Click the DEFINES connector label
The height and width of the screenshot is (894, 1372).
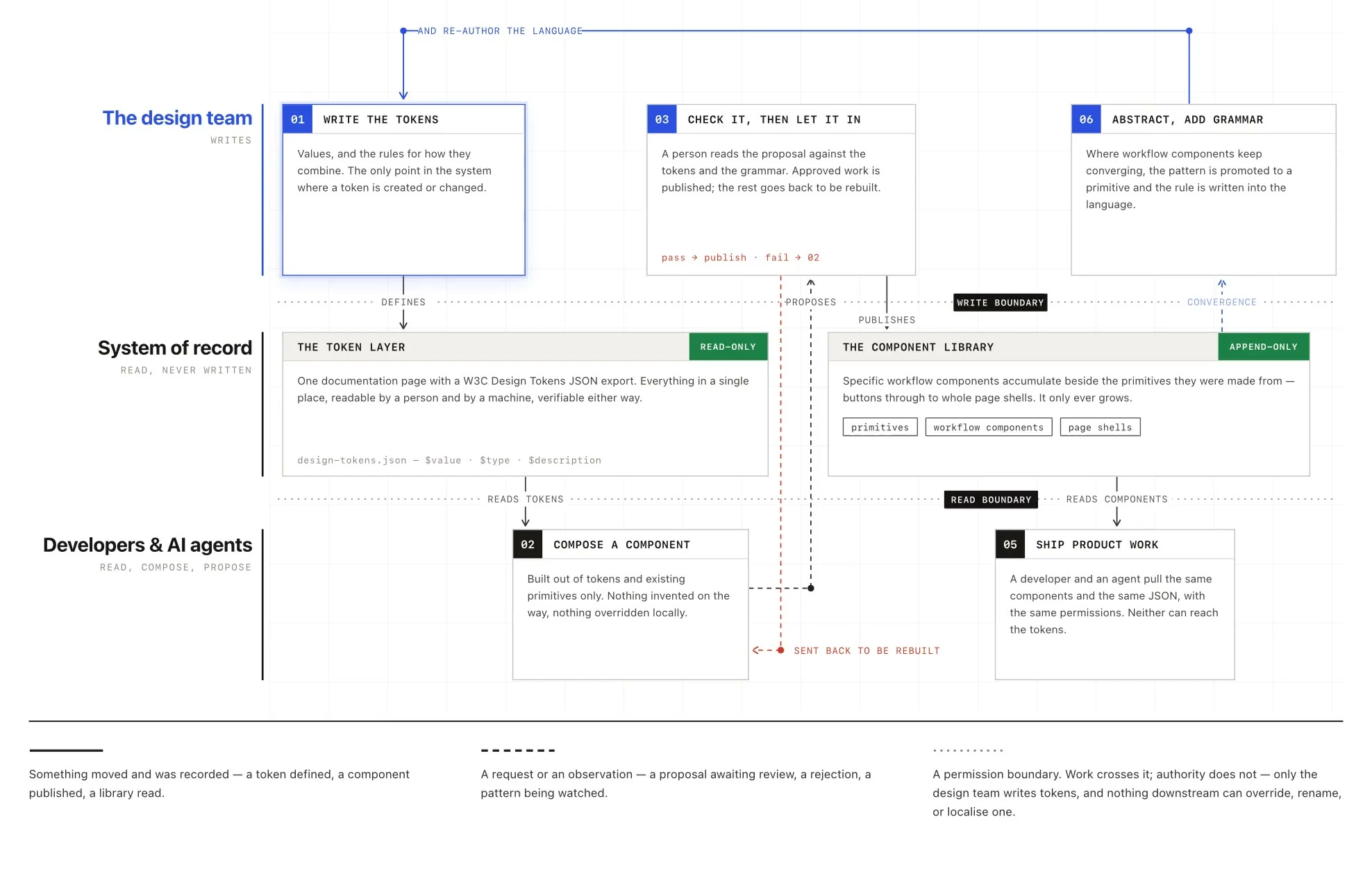pyautogui.click(x=403, y=303)
